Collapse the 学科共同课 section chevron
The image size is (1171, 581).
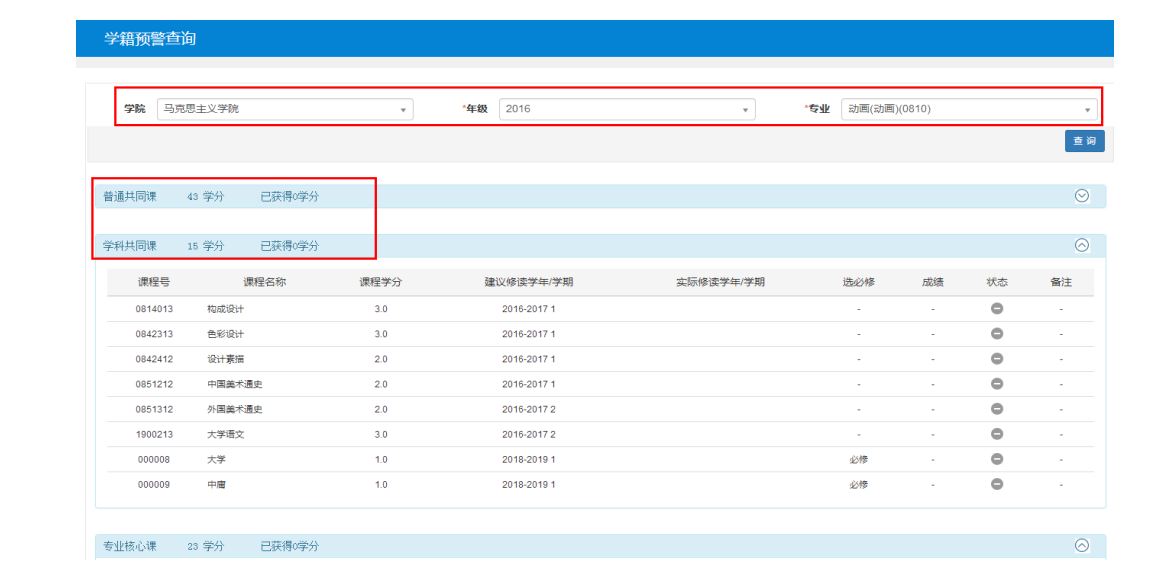tap(1081, 245)
